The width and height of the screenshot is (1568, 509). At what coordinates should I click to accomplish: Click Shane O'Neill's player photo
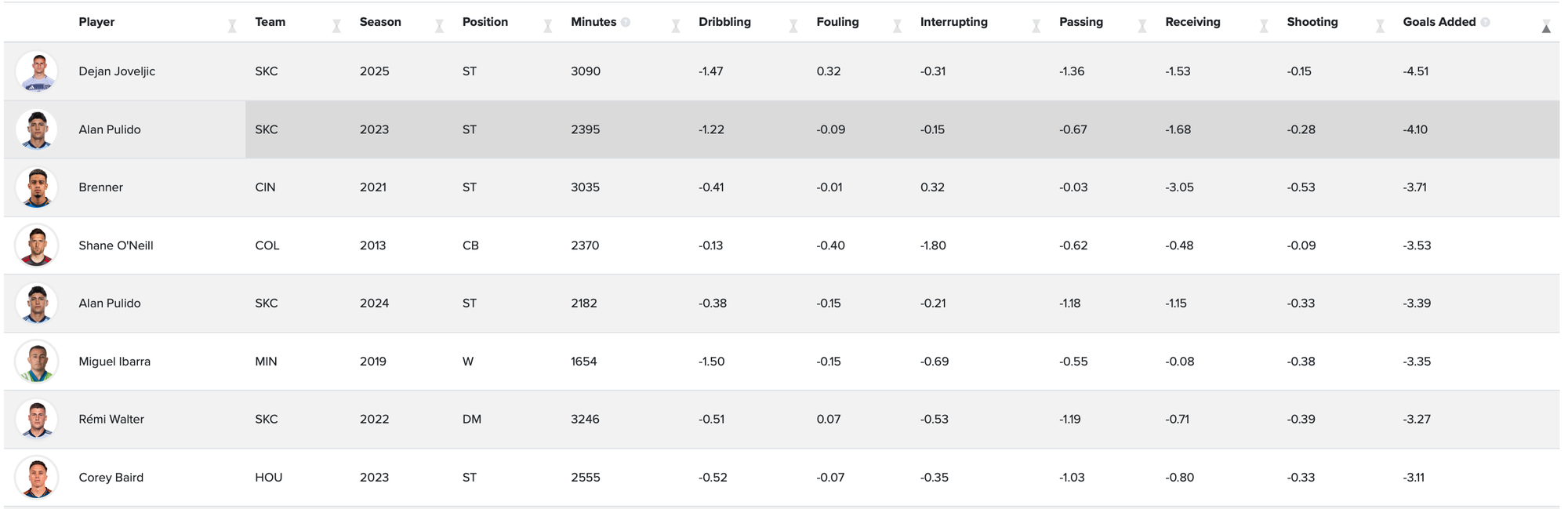point(37,245)
